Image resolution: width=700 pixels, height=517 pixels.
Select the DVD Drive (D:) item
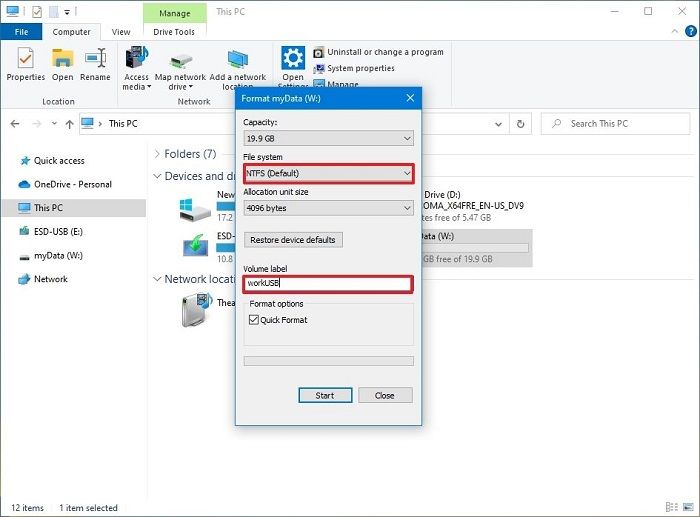[x=473, y=206]
